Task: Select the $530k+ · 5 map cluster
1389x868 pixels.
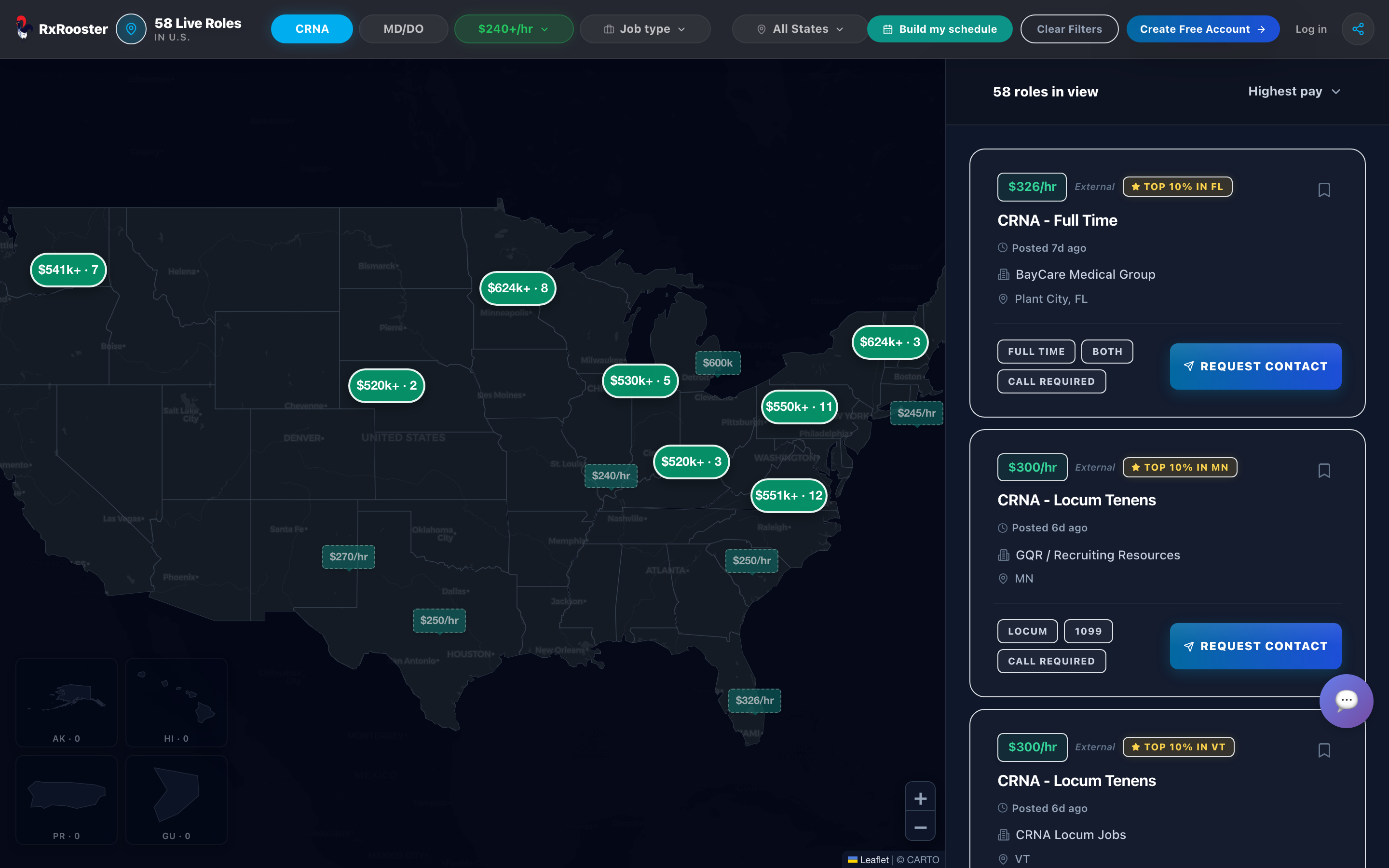Action: click(640, 380)
